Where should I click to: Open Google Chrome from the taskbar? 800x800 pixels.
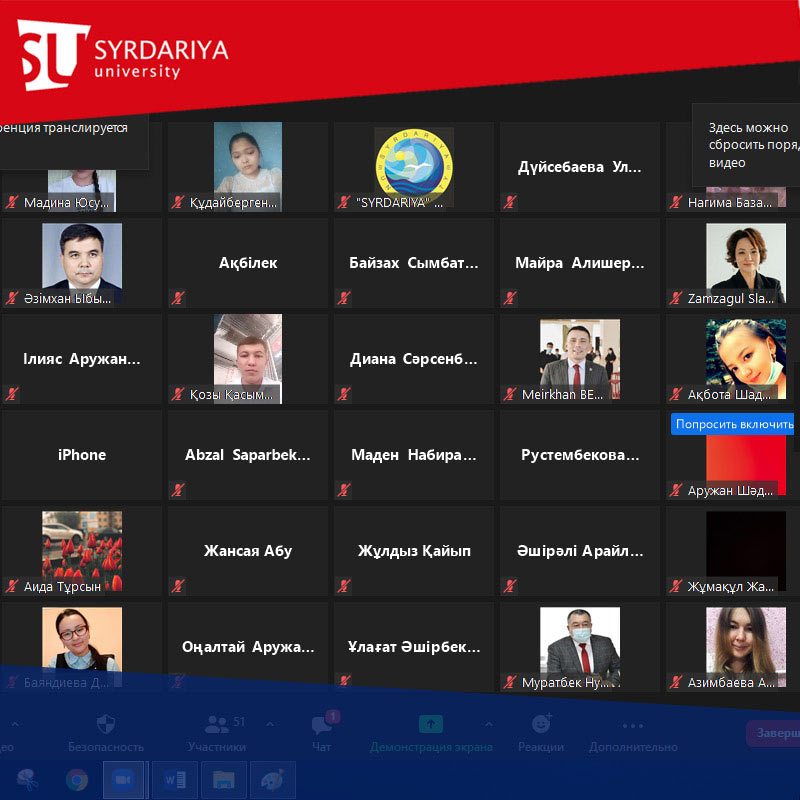(77, 779)
